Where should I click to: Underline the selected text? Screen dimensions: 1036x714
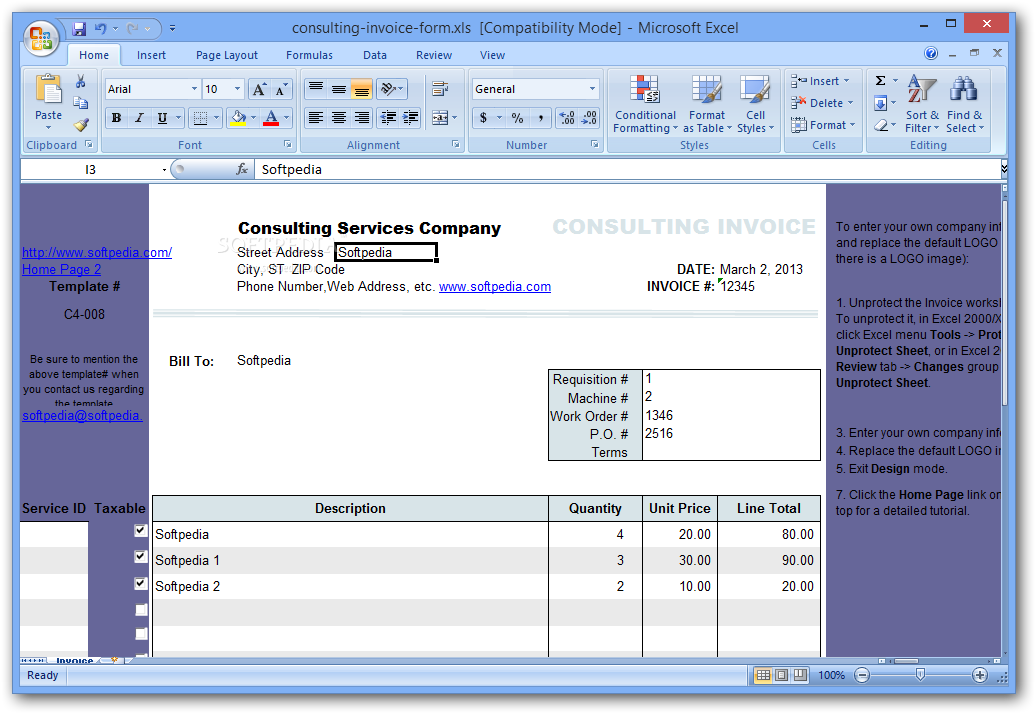point(162,118)
